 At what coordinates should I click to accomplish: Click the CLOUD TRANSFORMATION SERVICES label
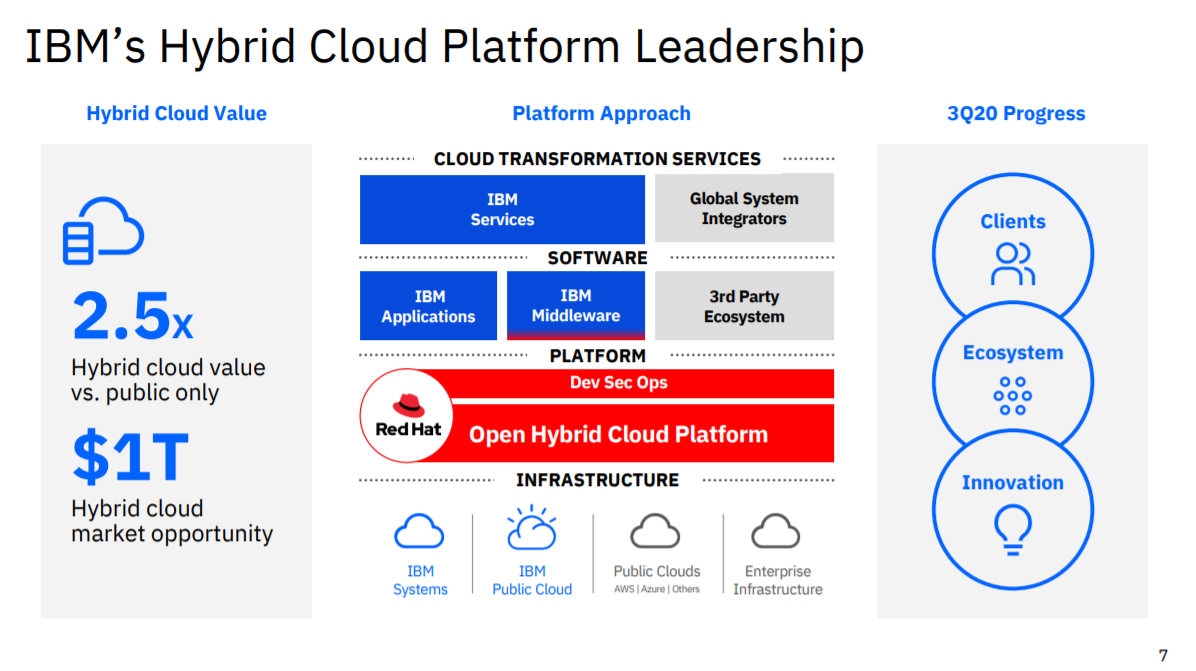597,159
